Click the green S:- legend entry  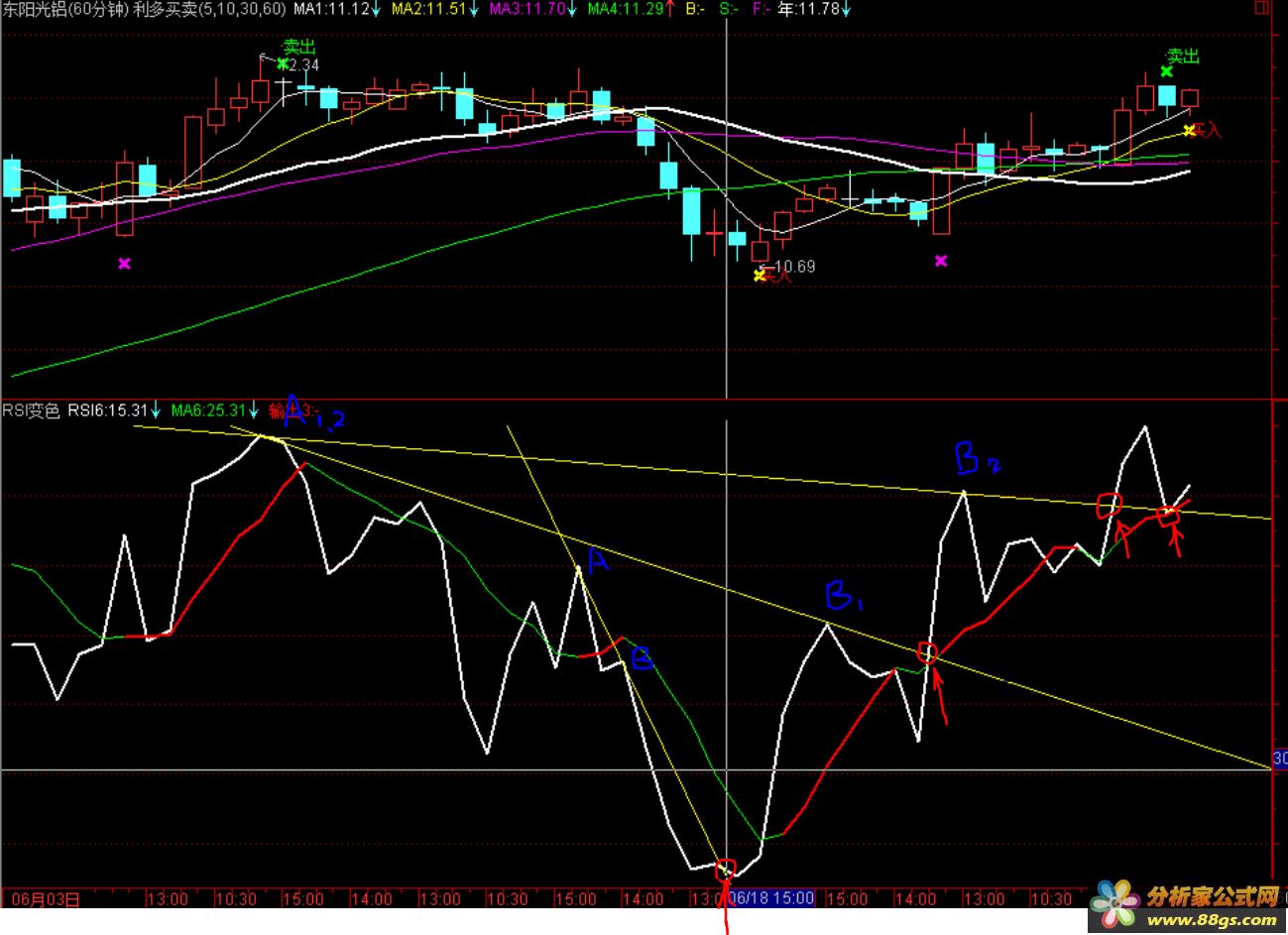[x=729, y=9]
